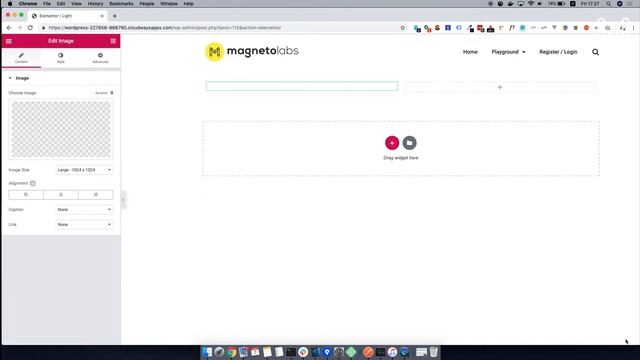640x360 pixels.
Task: Open the Bookmarks menu
Action: [121, 4]
